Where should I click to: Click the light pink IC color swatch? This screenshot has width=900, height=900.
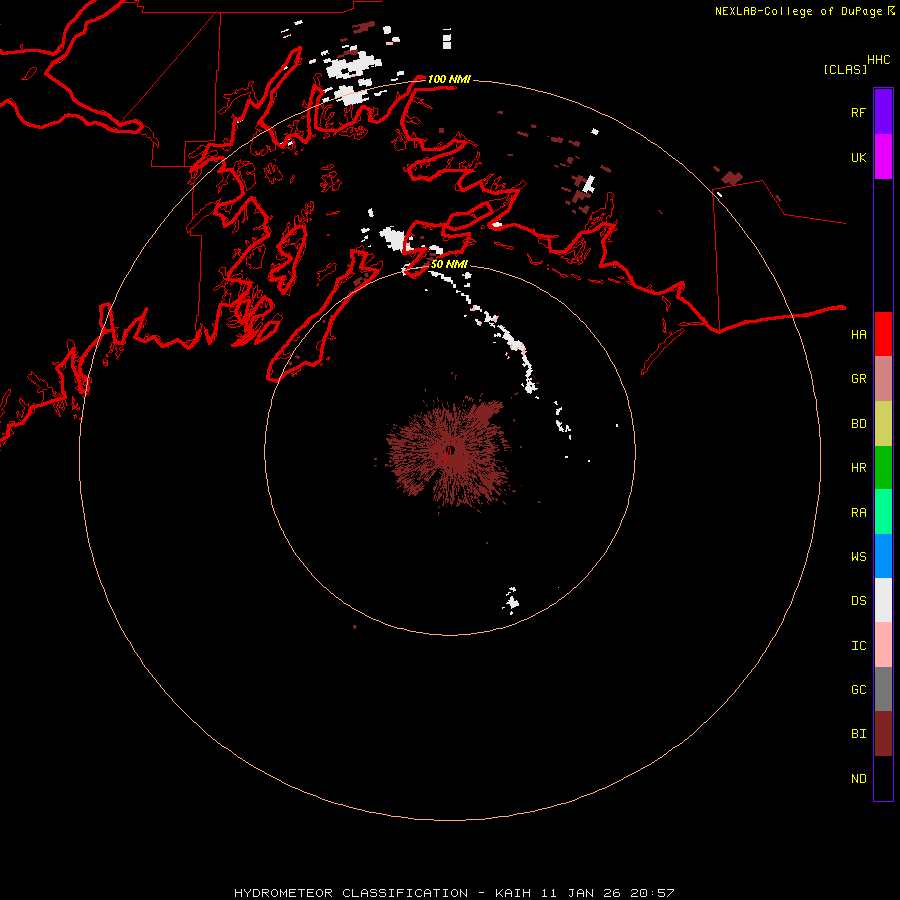(x=883, y=645)
